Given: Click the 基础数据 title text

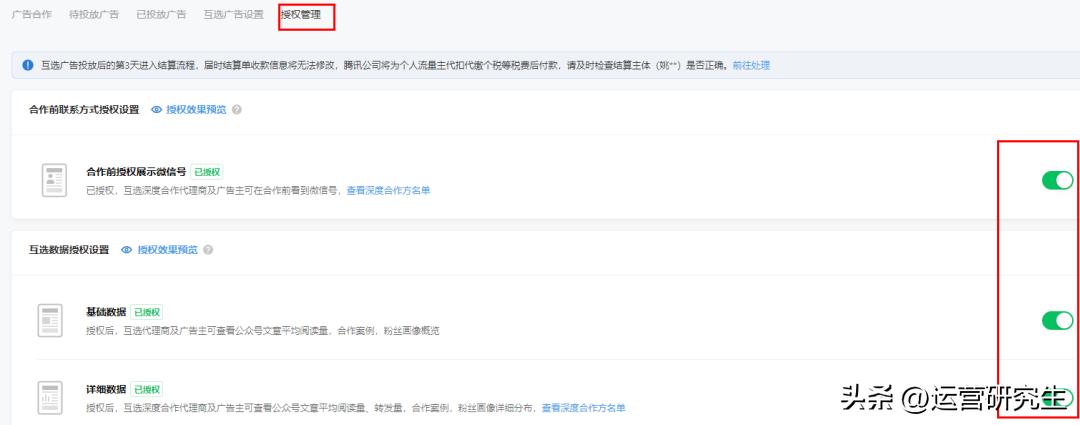Looking at the screenshot, I should (106, 312).
